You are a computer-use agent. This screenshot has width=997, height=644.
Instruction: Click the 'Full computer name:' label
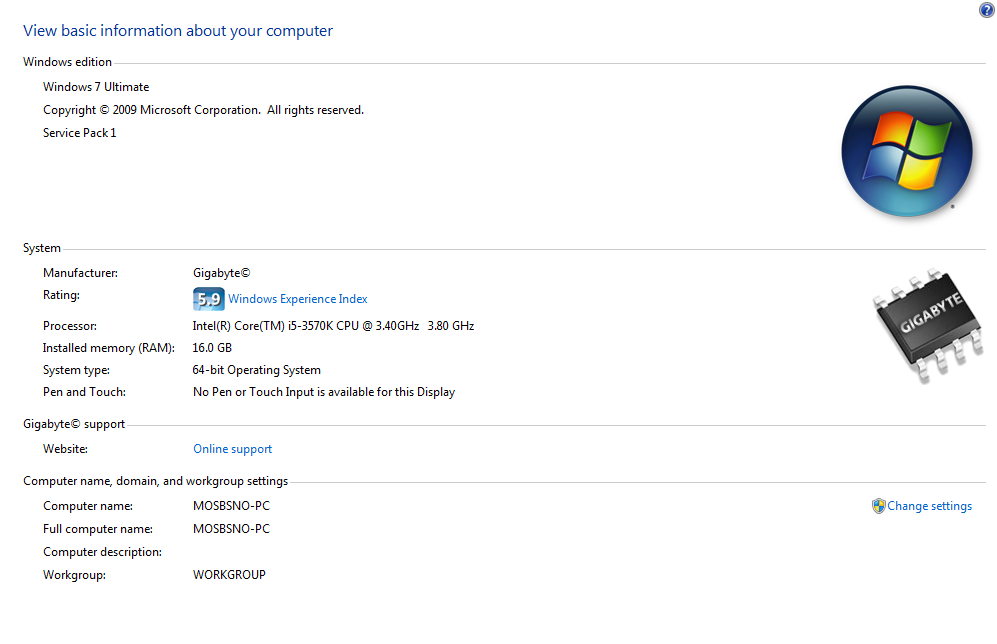click(98, 529)
